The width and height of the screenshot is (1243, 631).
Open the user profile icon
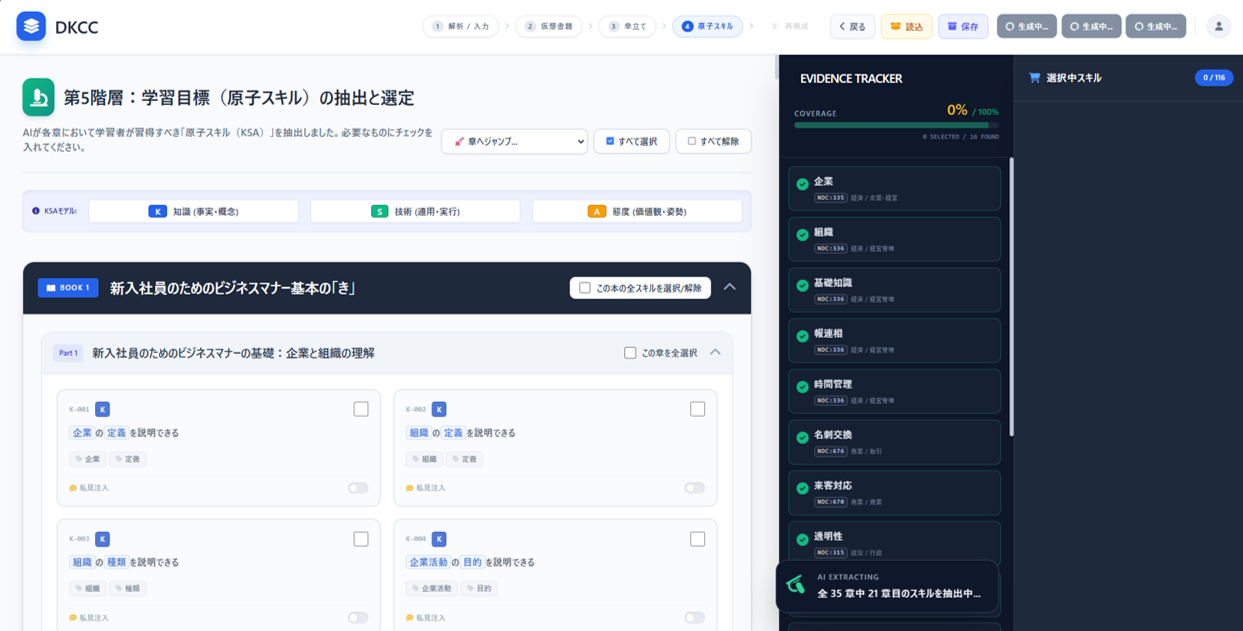(1218, 27)
